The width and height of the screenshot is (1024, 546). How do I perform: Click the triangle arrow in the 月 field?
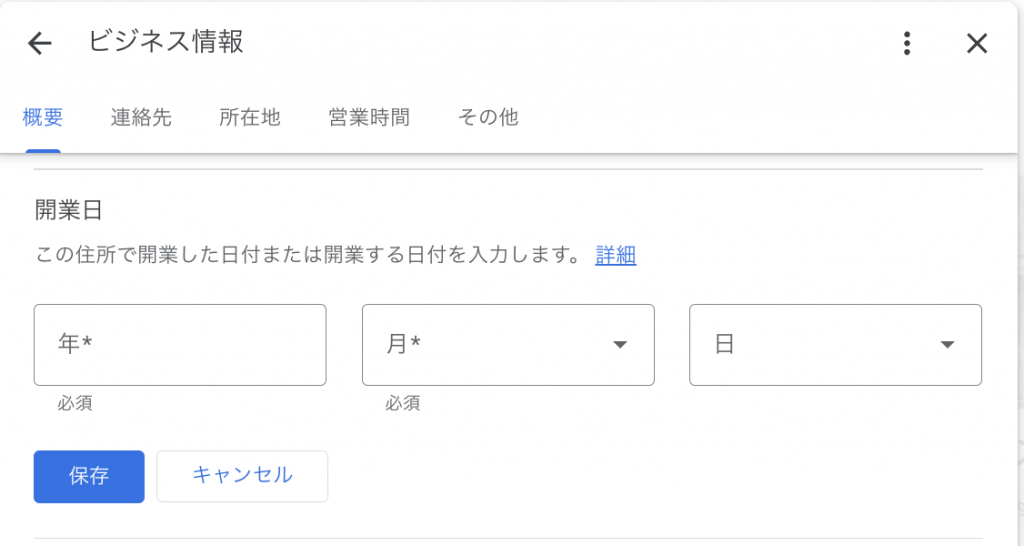[620, 345]
